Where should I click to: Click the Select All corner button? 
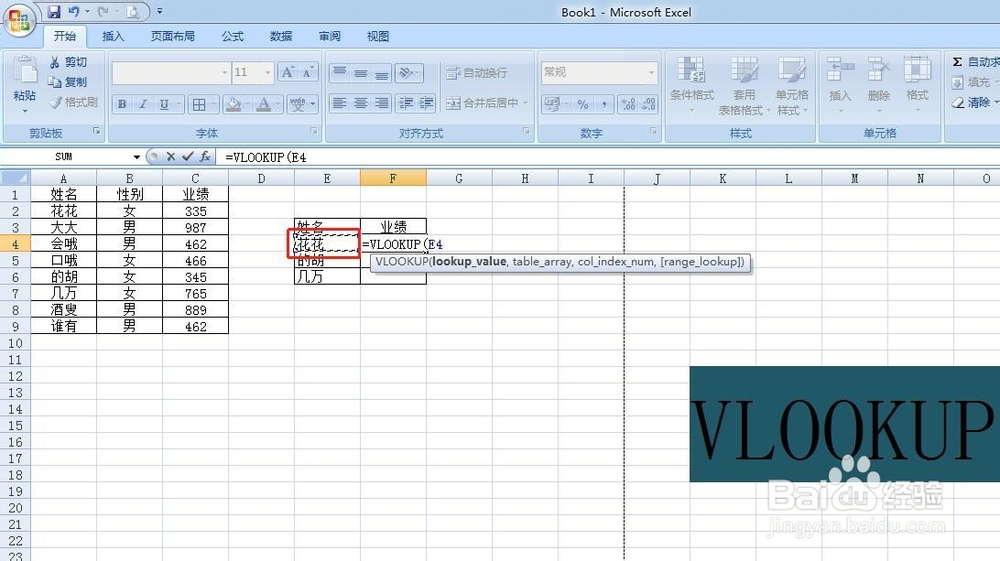pos(15,178)
